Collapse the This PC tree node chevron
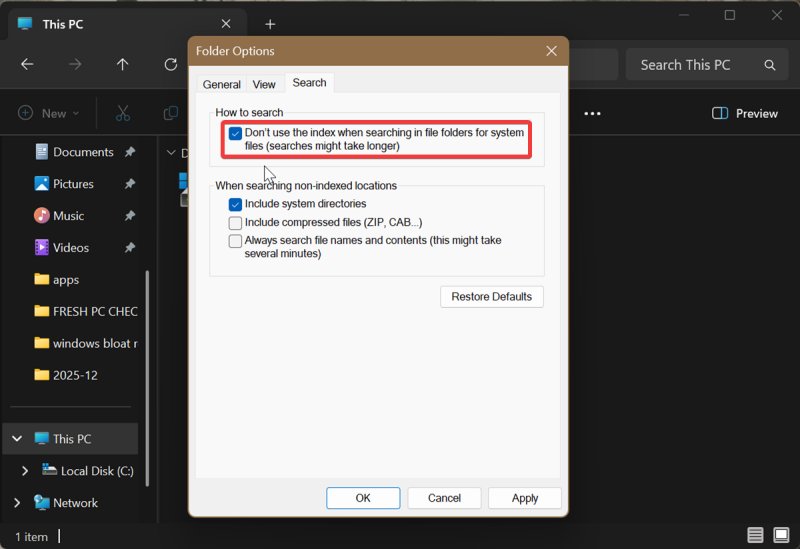This screenshot has height=549, width=800. click(x=17, y=438)
